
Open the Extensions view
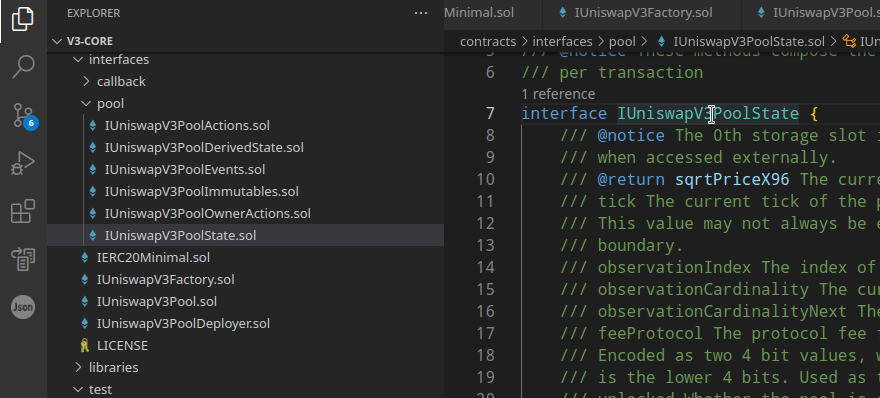[x=23, y=212]
